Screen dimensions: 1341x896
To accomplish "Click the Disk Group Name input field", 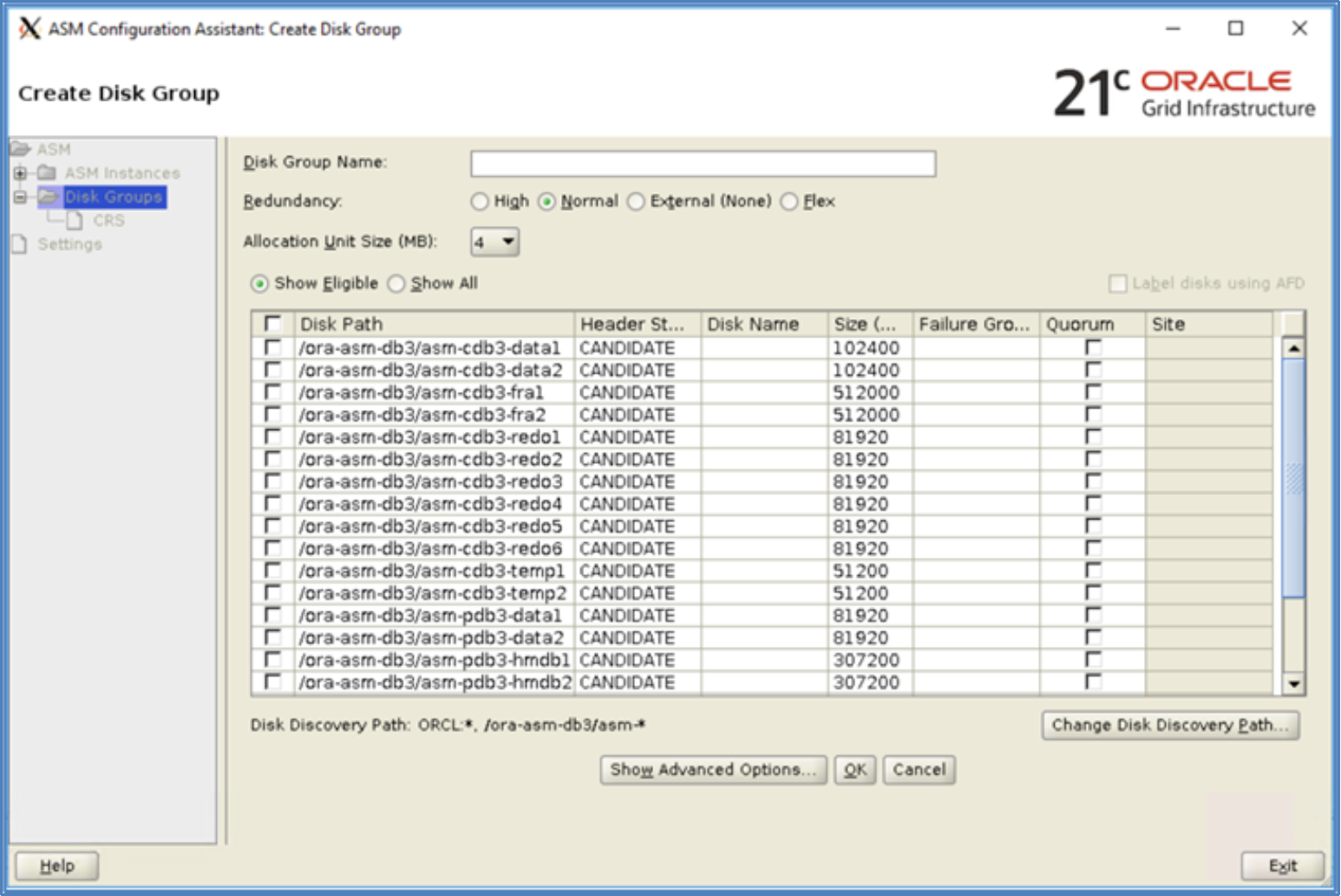I will click(703, 163).
